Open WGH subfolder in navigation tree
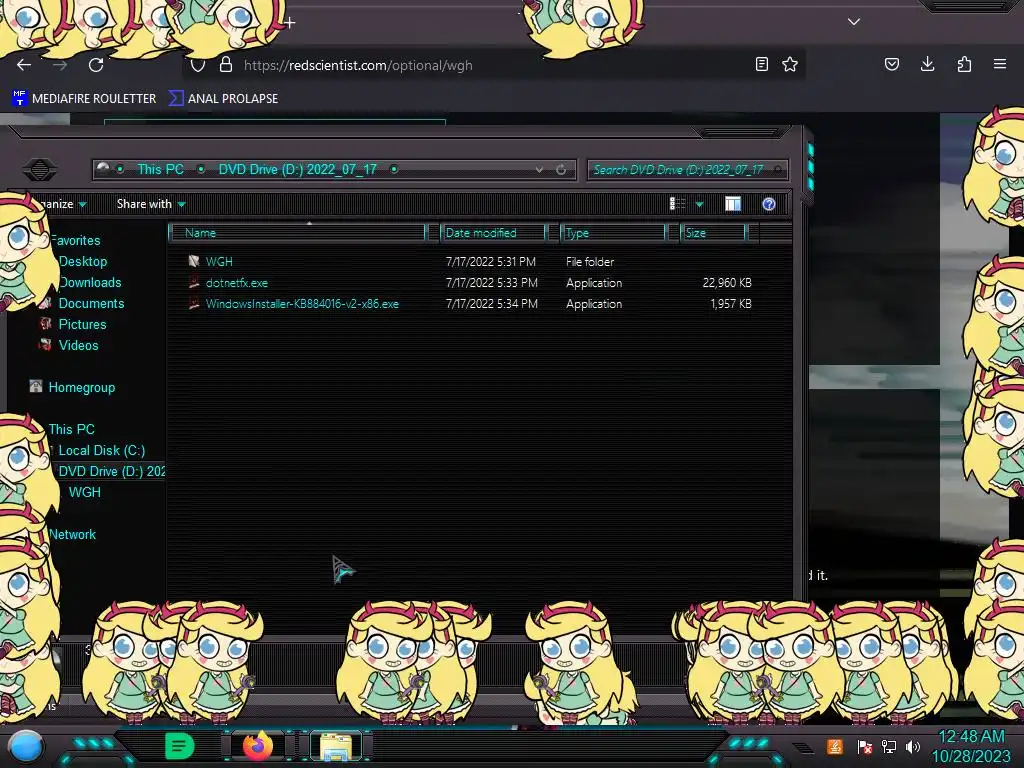Viewport: 1024px width, 768px height. (x=85, y=492)
